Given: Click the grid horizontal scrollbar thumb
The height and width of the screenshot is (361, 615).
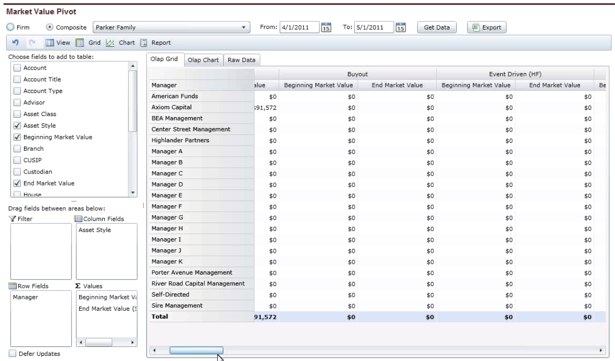Looking at the screenshot, I should coord(196,350).
